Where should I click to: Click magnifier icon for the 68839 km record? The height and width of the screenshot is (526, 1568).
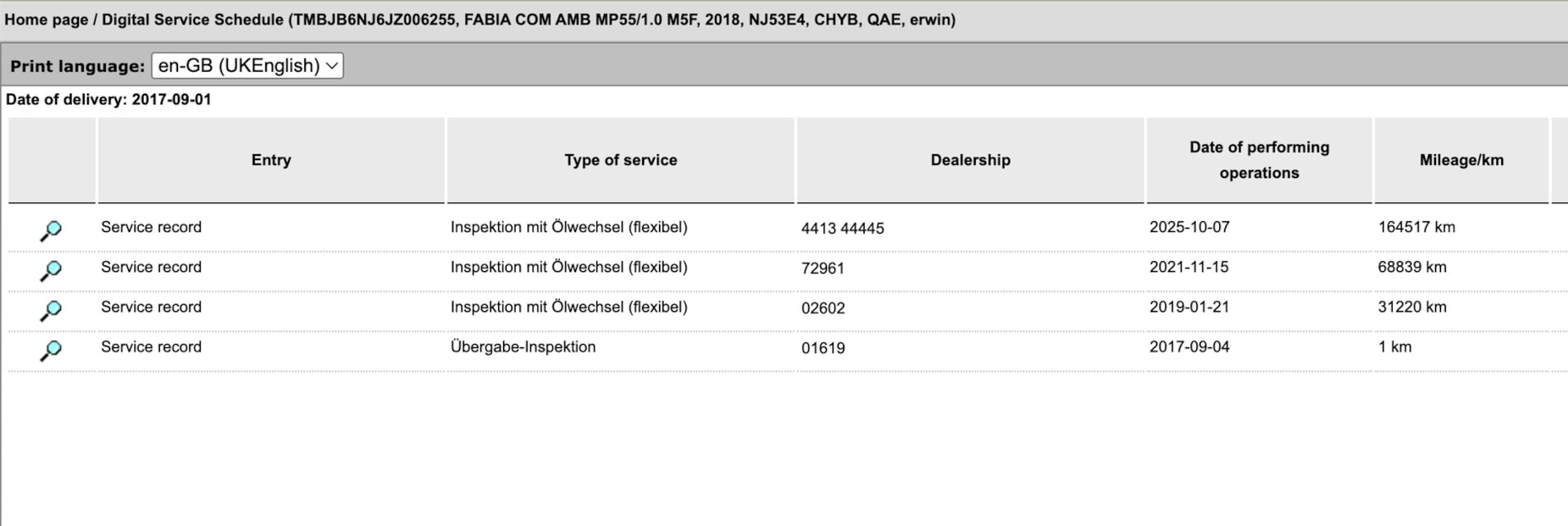click(x=51, y=270)
